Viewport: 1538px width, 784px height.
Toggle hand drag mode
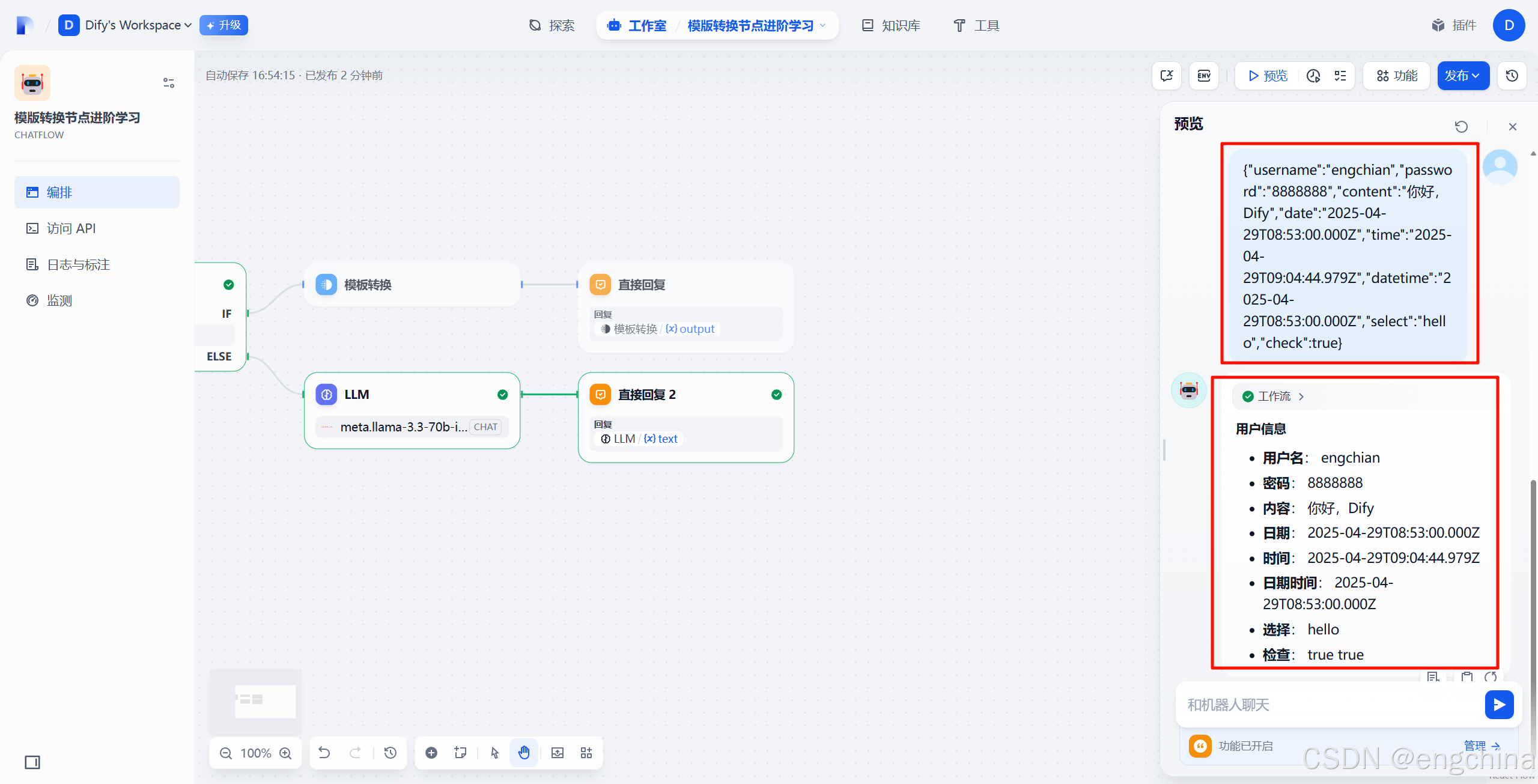[x=524, y=753]
